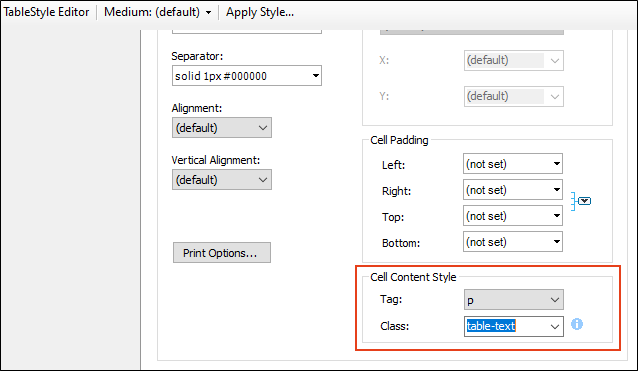The height and width of the screenshot is (371, 638).
Task: Open the Medium: (default) menu
Action: [x=157, y=12]
